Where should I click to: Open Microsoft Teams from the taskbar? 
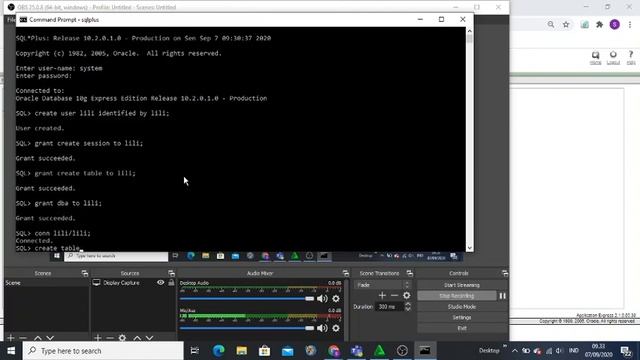click(x=357, y=351)
